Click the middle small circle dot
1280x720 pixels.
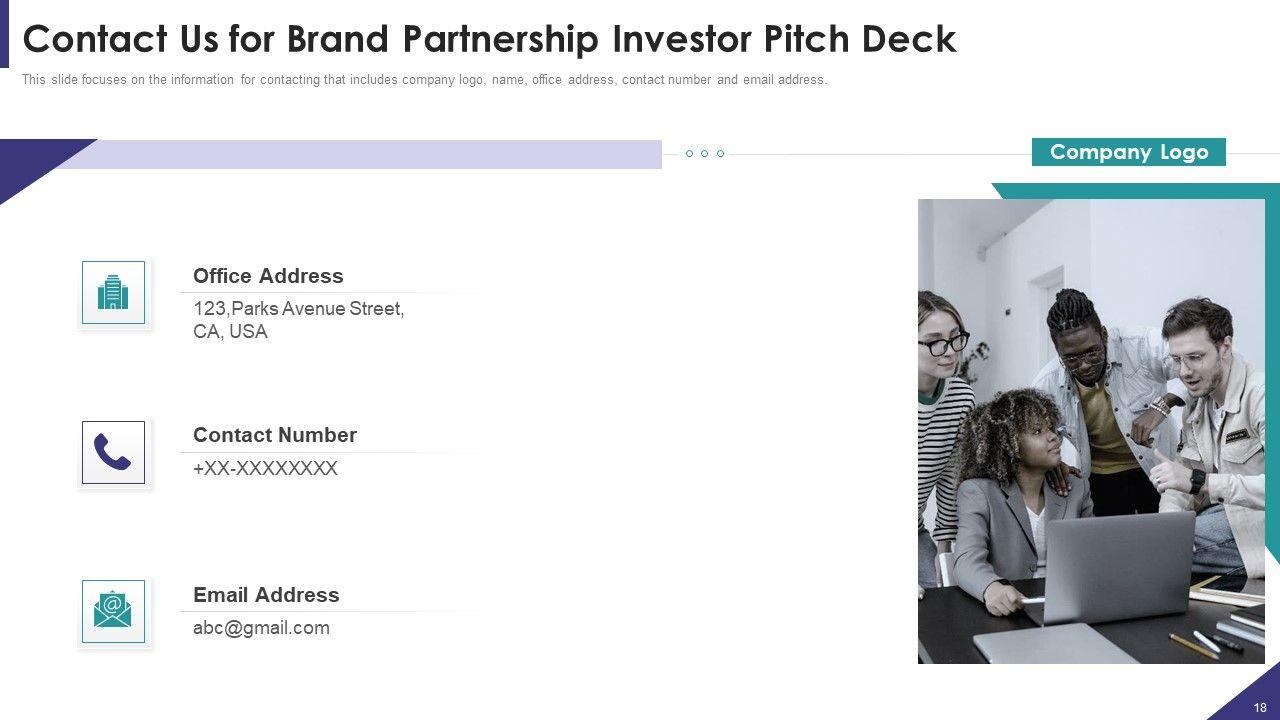pyautogui.click(x=705, y=154)
